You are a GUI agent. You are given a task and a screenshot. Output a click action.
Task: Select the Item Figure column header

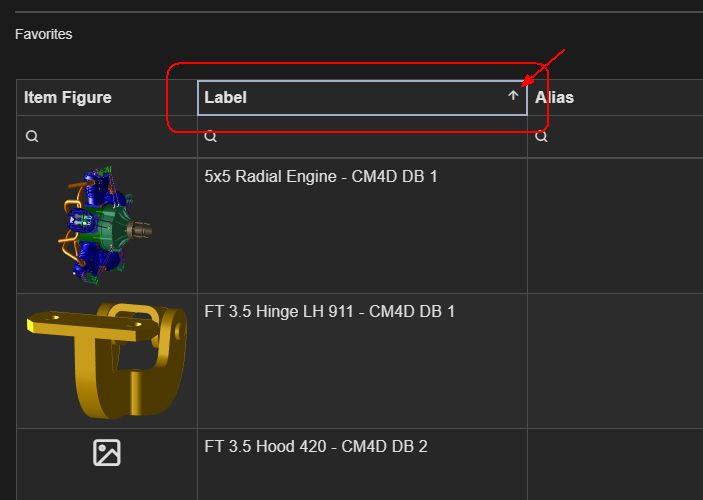point(68,97)
